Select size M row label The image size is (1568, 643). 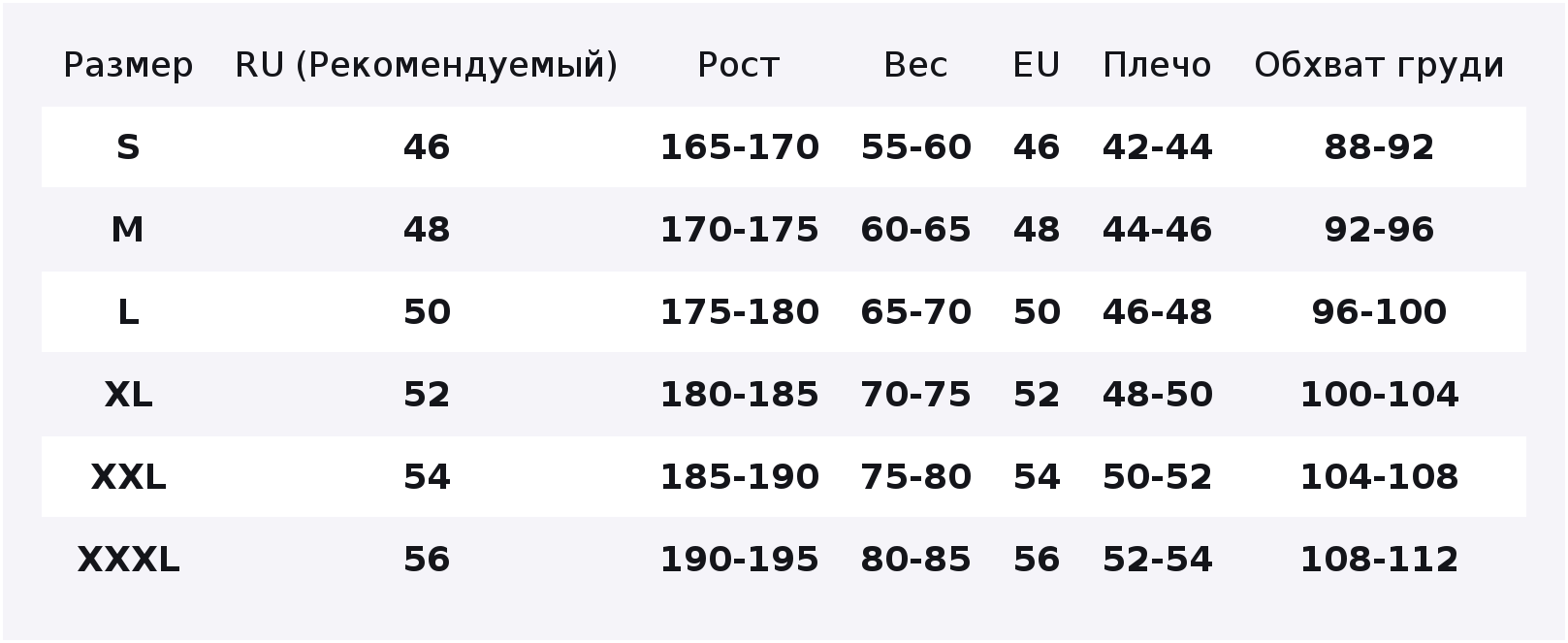click(x=128, y=230)
